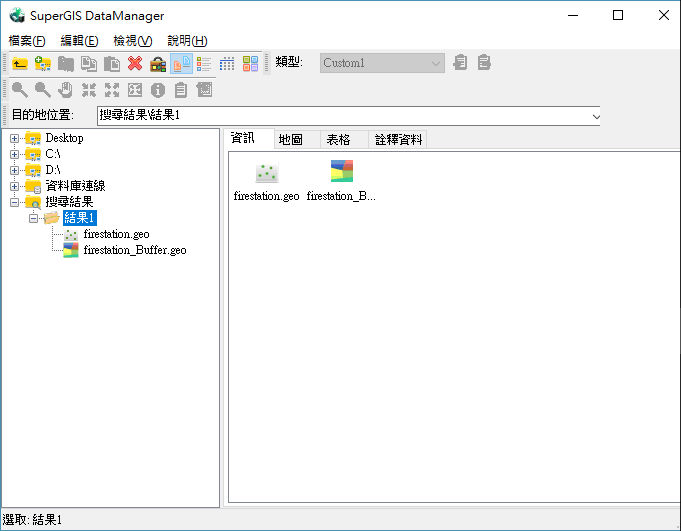
Task: Click the SuperGIS DataManager app icon
Action: pos(17,15)
